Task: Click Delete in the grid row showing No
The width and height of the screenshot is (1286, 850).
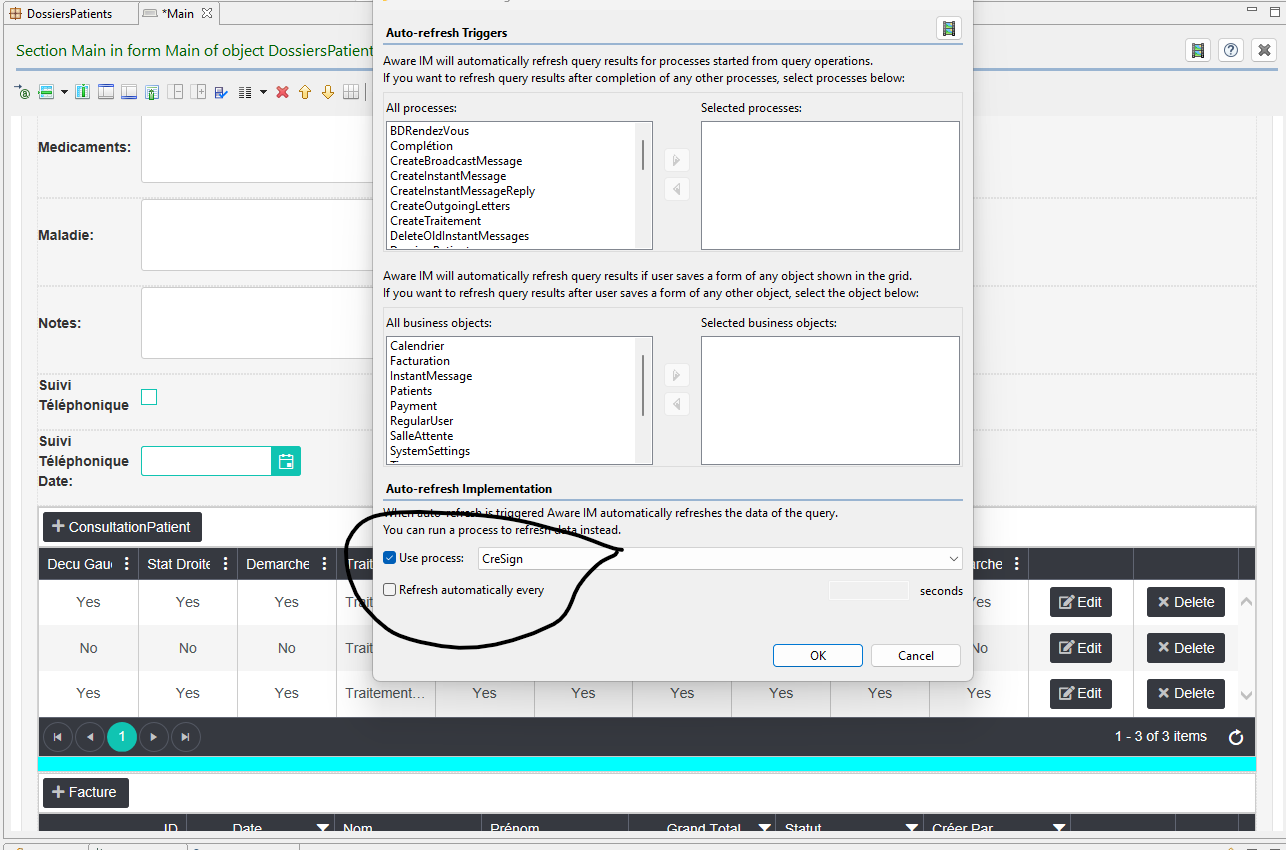Action: pos(1186,648)
